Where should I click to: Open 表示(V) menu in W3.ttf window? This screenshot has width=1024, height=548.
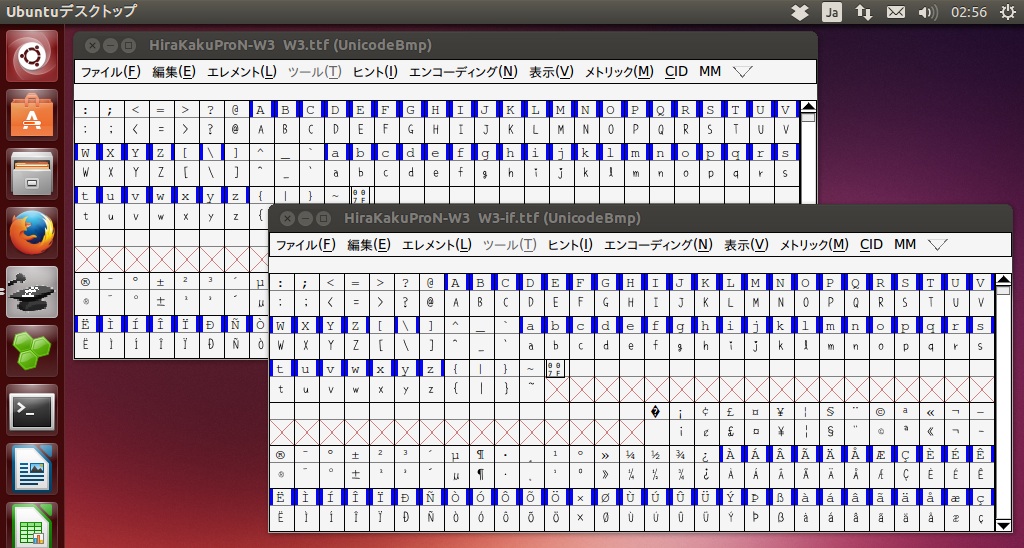pos(551,72)
